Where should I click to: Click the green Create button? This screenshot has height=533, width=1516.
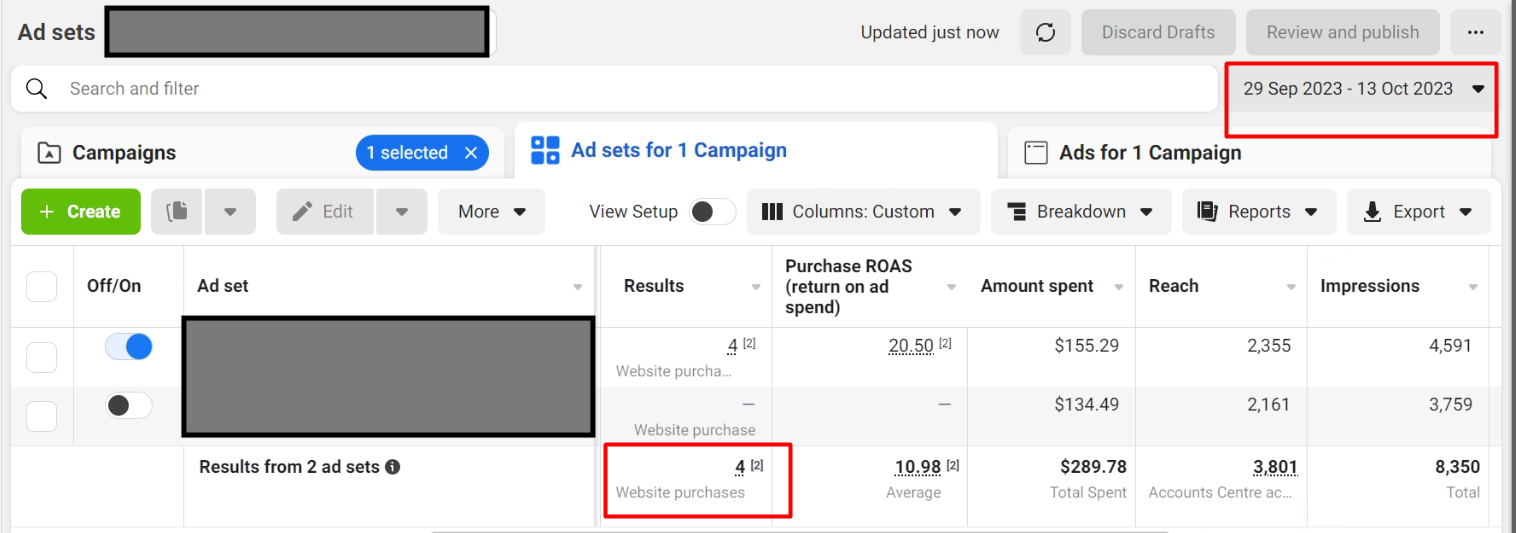[81, 212]
